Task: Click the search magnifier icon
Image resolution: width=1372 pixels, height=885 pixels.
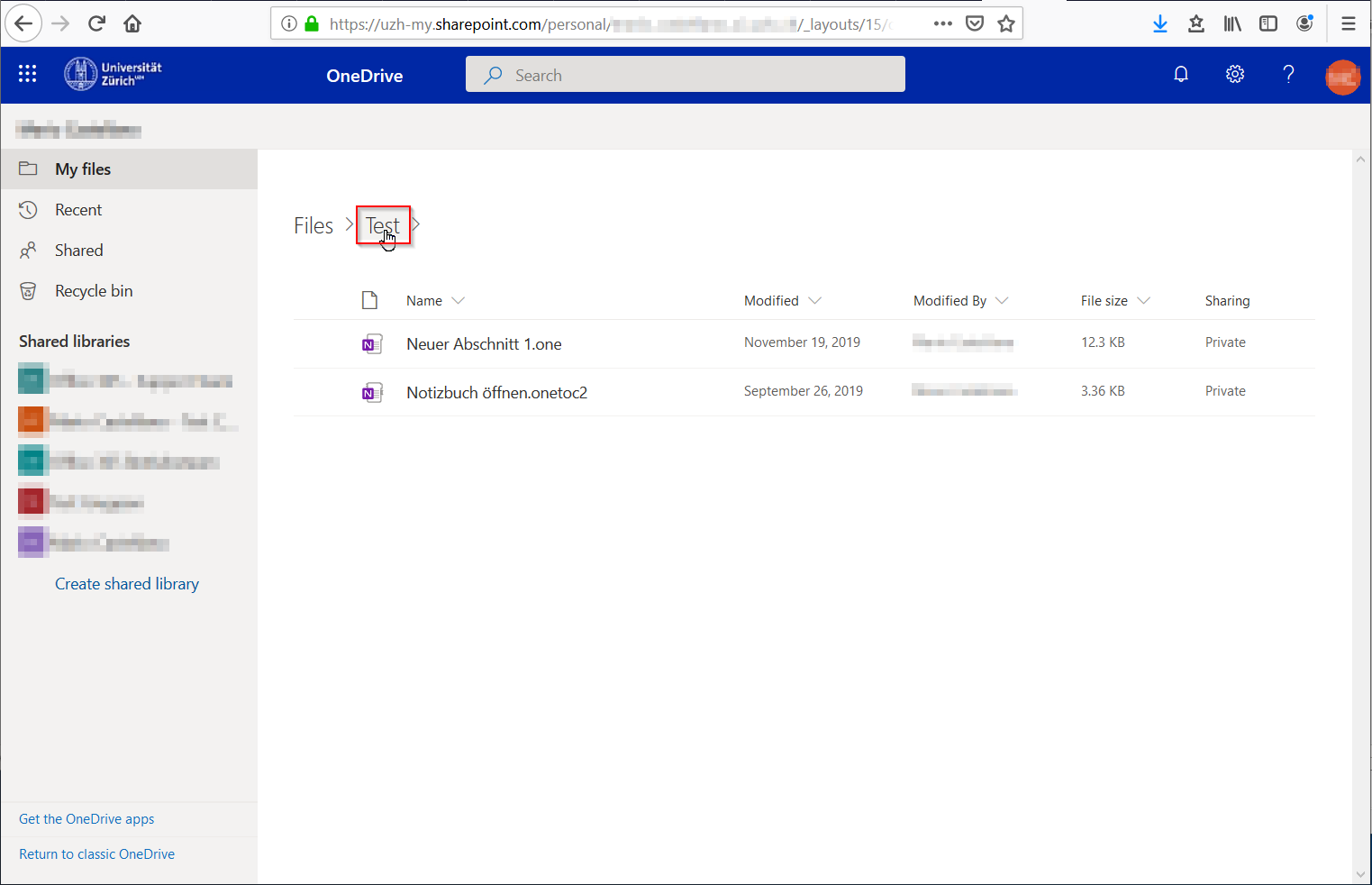Action: click(493, 76)
